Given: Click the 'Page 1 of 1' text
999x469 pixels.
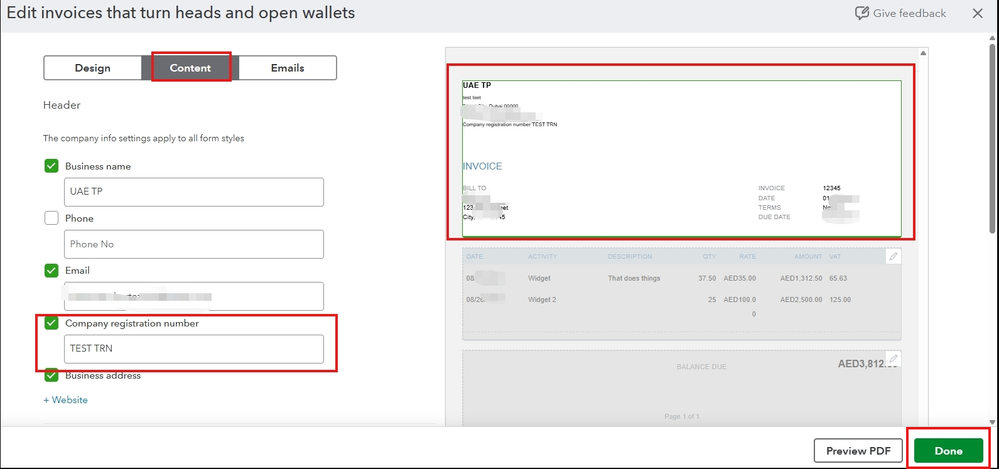Looking at the screenshot, I should point(682,417).
